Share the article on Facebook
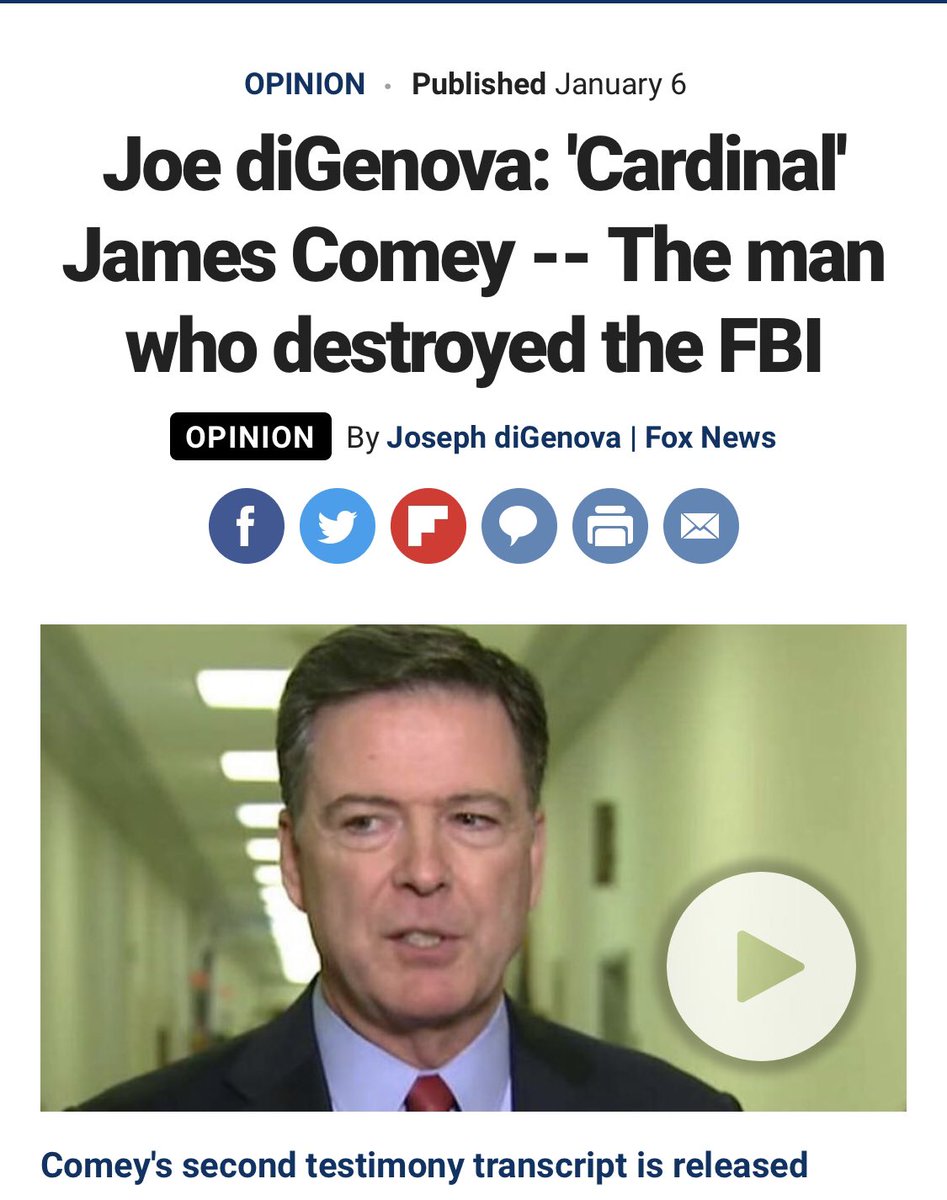 pos(246,525)
